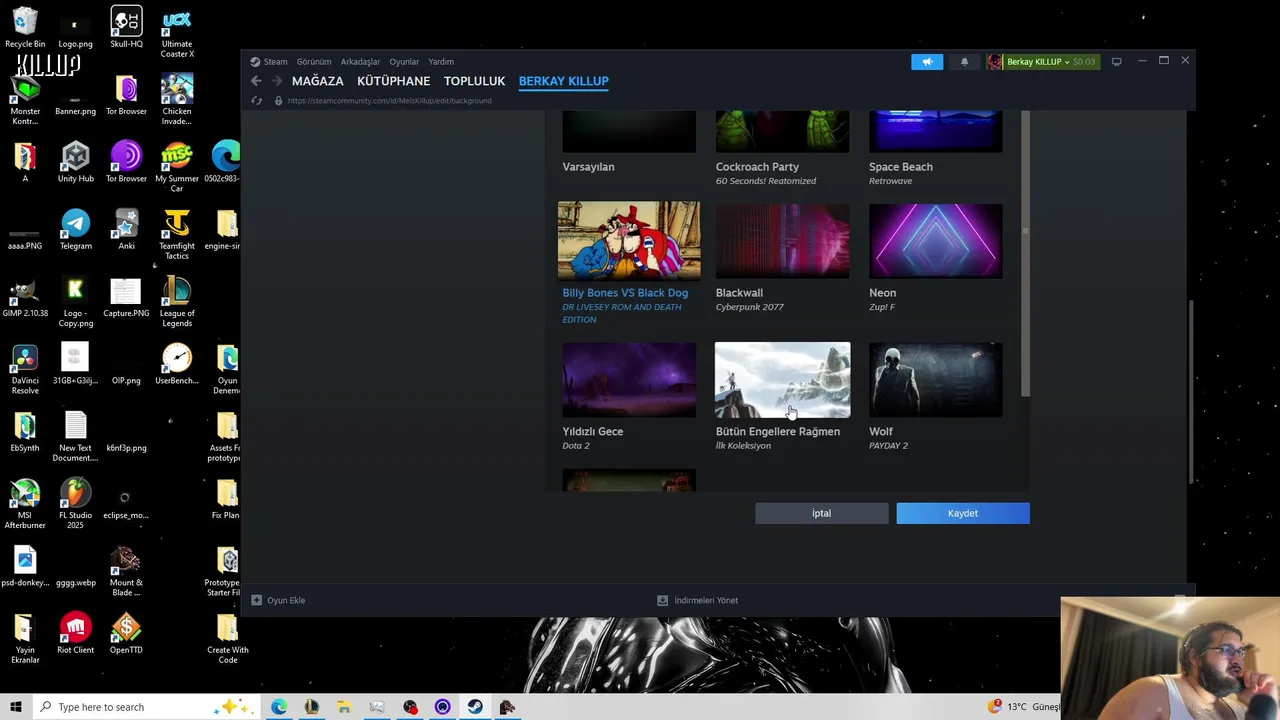Screen dimensions: 1280x720
Task: Click the Steam URL address field
Action: (390, 100)
